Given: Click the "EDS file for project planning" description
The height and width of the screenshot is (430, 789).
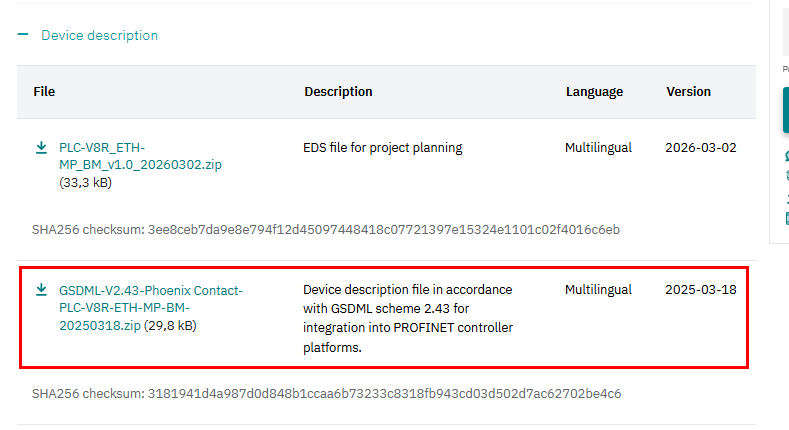Looking at the screenshot, I should point(382,147).
